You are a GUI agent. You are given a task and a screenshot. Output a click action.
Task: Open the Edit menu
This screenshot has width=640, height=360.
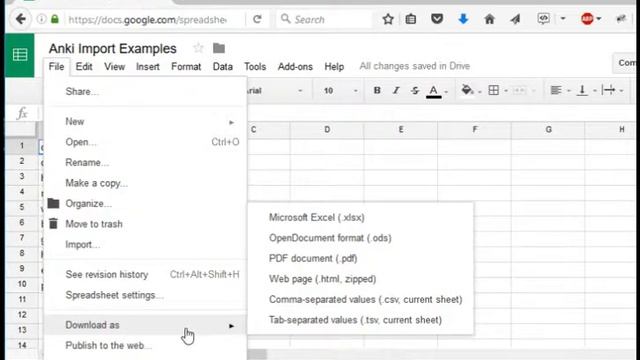tap(84, 67)
